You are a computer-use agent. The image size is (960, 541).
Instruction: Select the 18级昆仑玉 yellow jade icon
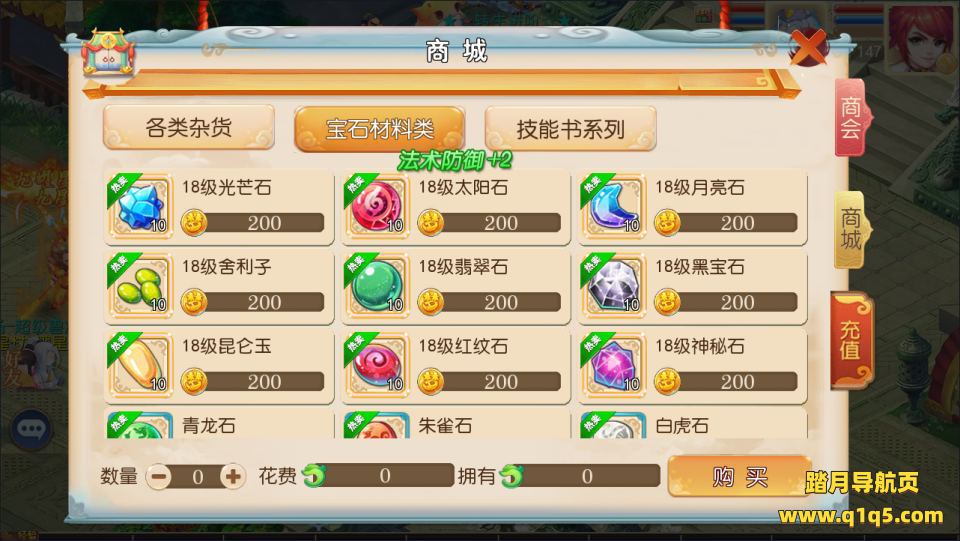[x=140, y=366]
